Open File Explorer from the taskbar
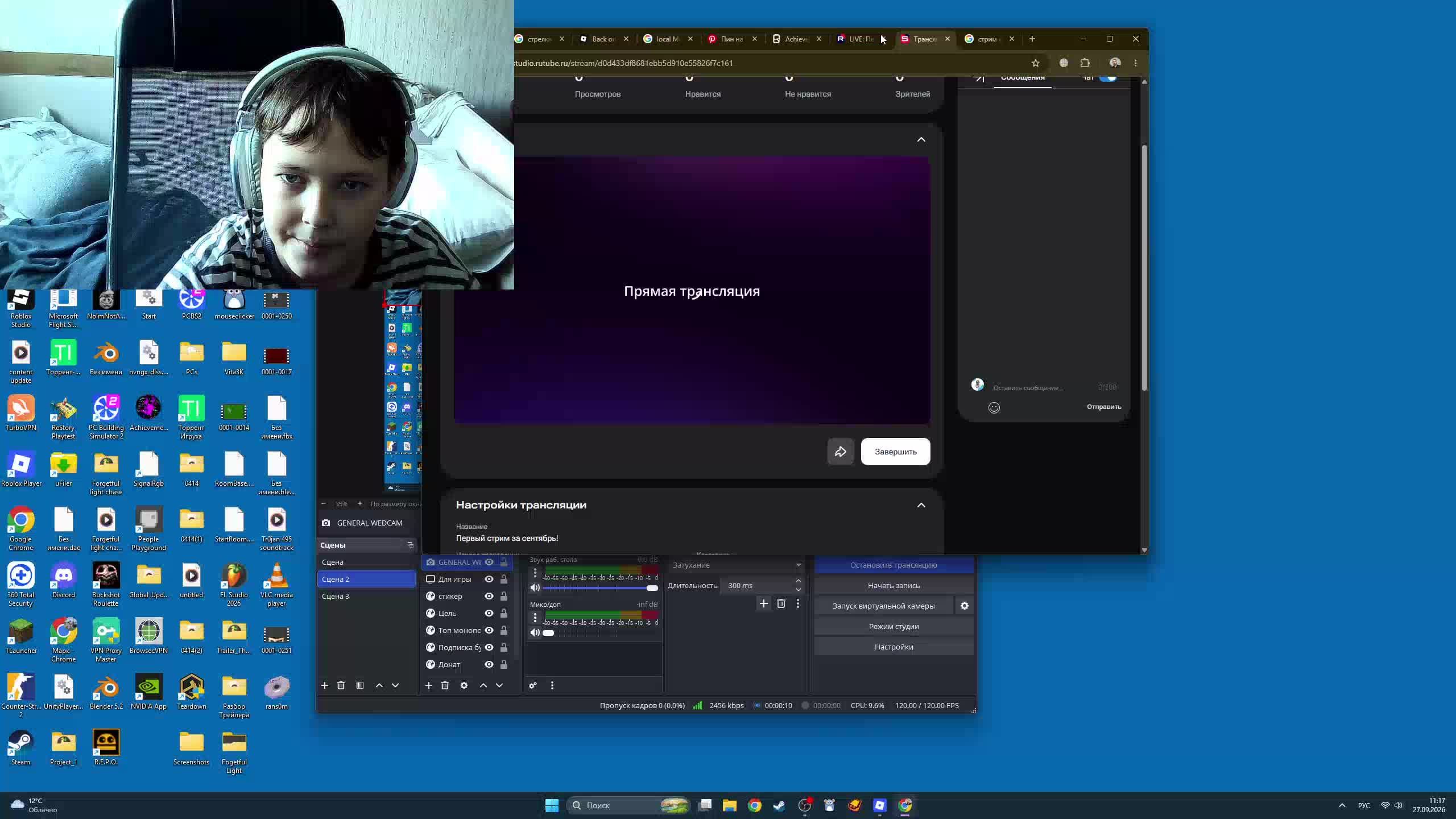The image size is (1456, 819). [730, 805]
